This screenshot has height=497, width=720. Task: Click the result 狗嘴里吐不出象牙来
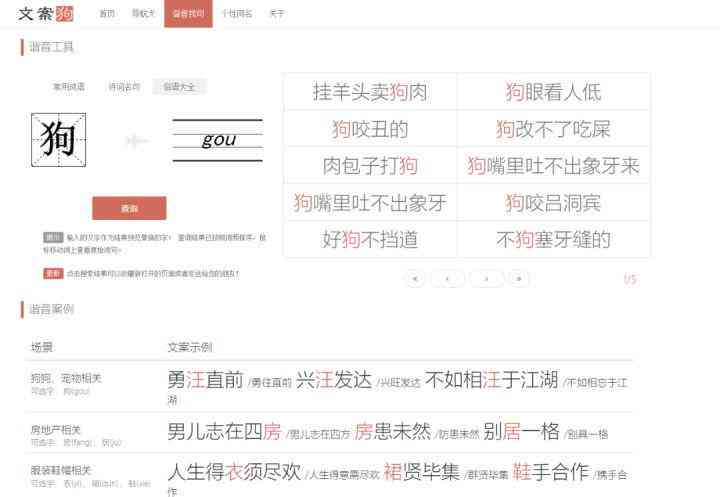553,166
